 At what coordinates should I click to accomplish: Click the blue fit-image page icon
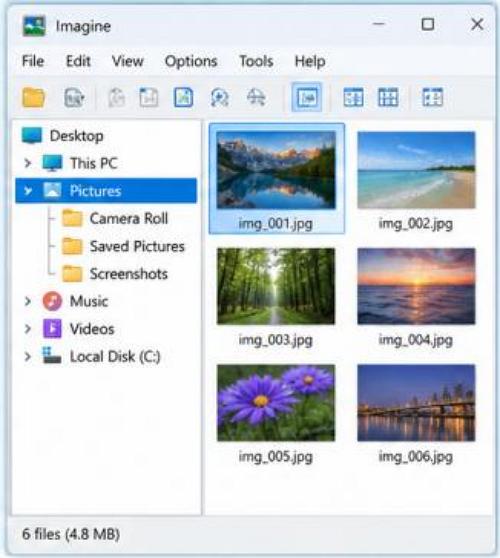183,97
